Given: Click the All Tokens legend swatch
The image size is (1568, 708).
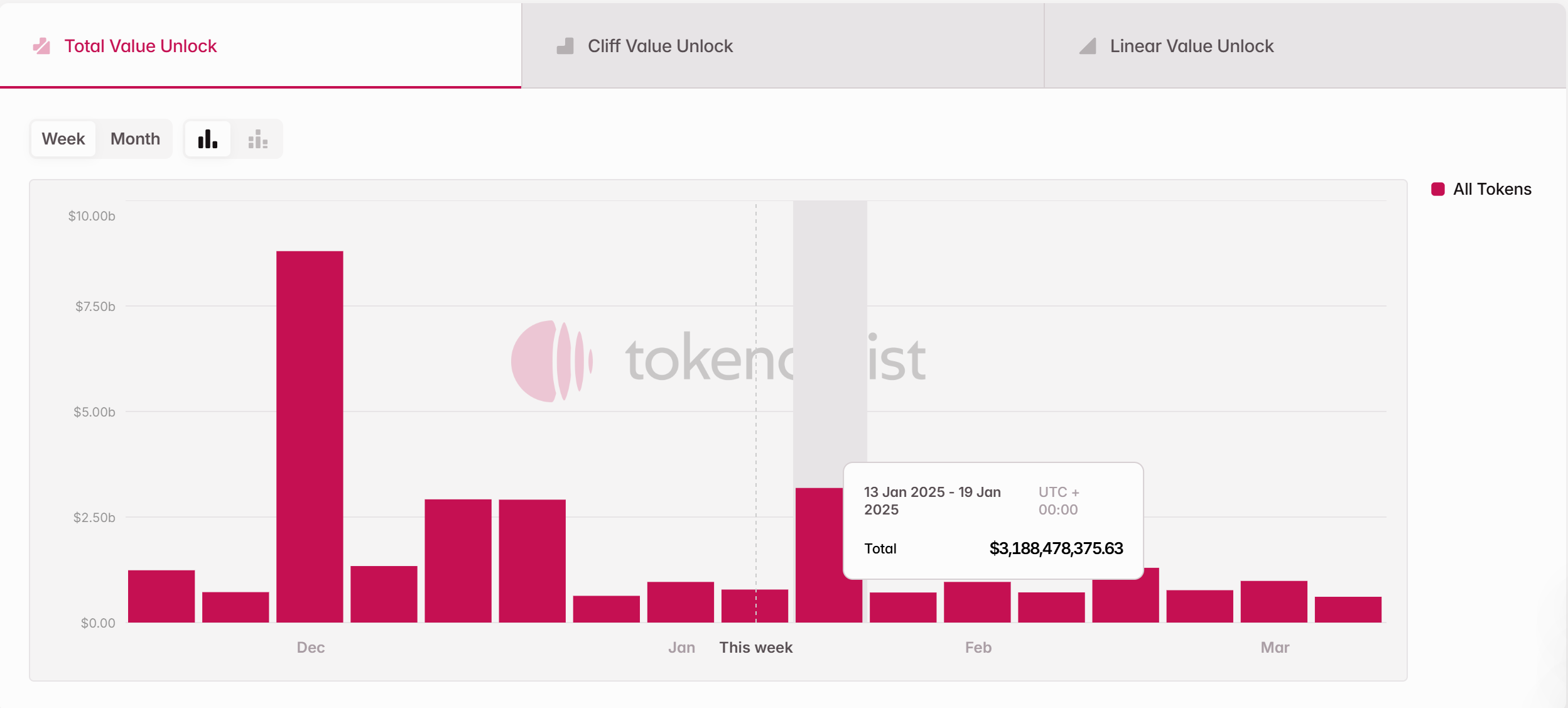Looking at the screenshot, I should [x=1438, y=189].
